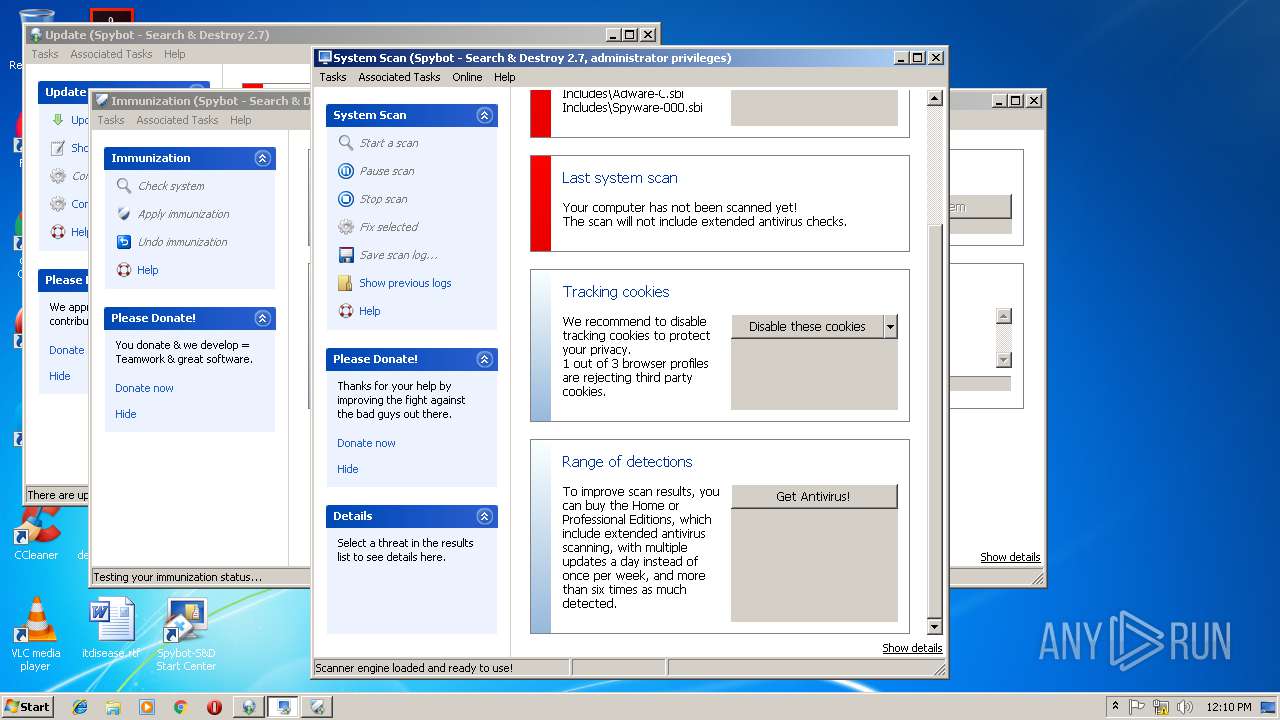Viewport: 1280px width, 720px height.
Task: Open Help menu in Immunization window
Action: pyautogui.click(x=241, y=120)
